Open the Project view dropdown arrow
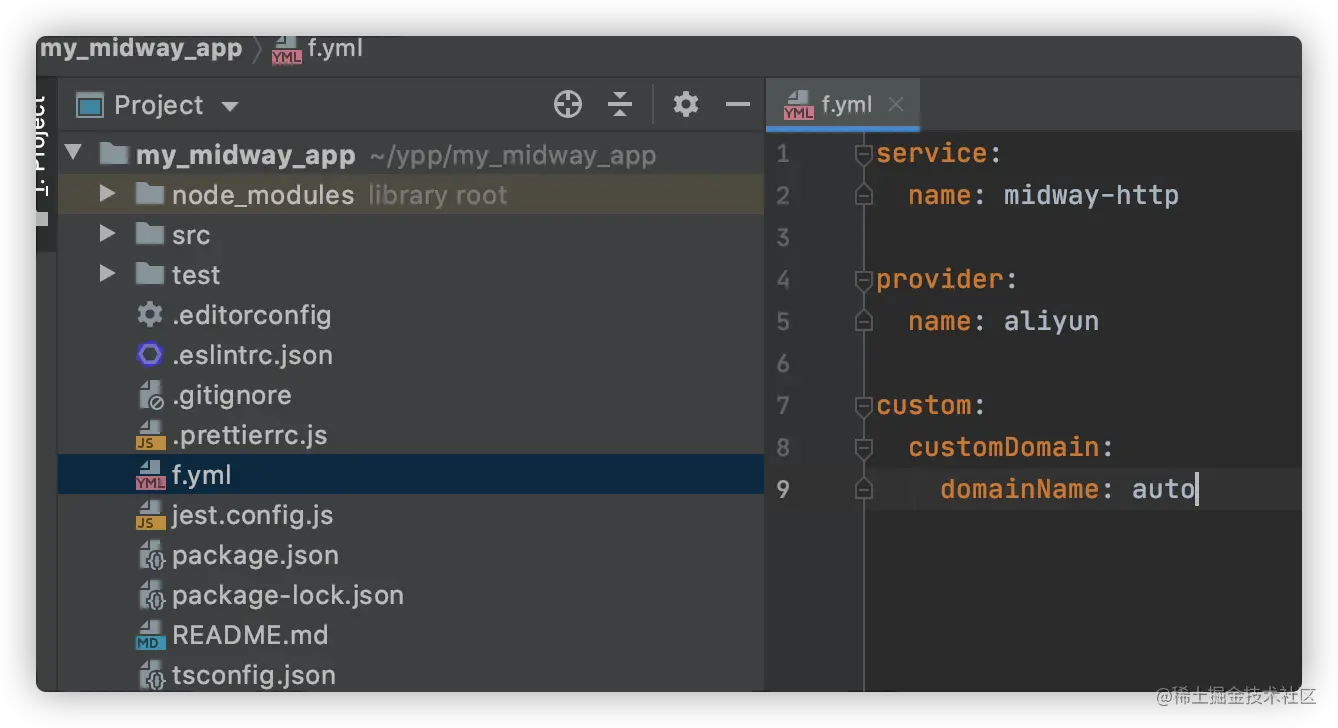Image resolution: width=1338 pixels, height=728 pixels. coord(230,106)
